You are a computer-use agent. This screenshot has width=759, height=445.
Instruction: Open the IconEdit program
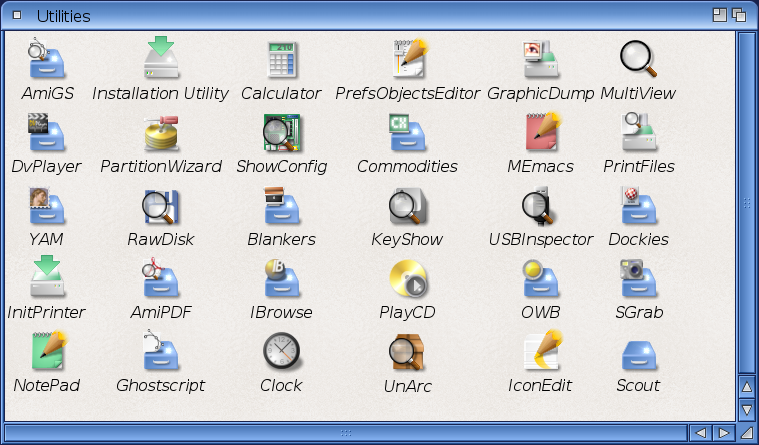point(540,354)
